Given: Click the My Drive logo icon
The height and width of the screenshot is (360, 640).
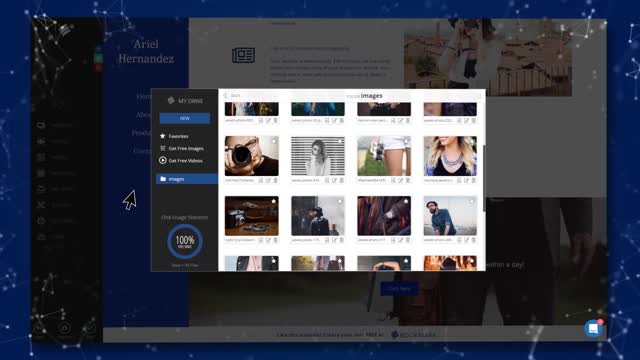Looking at the screenshot, I should [171, 100].
